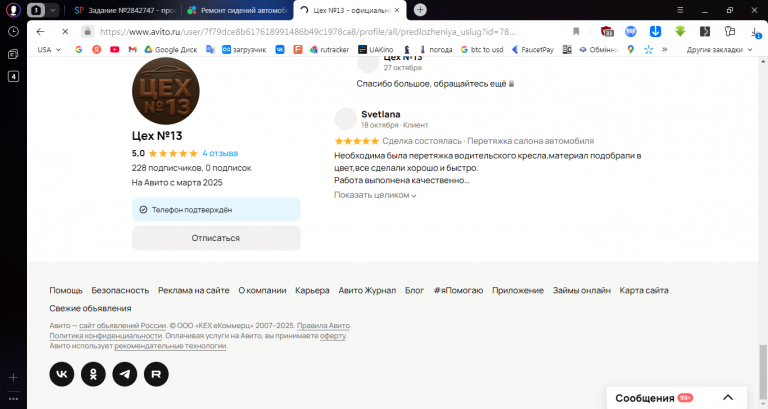Open Svetlana reviewer name
Image resolution: width=768 pixels, height=409 pixels.
(381, 114)
